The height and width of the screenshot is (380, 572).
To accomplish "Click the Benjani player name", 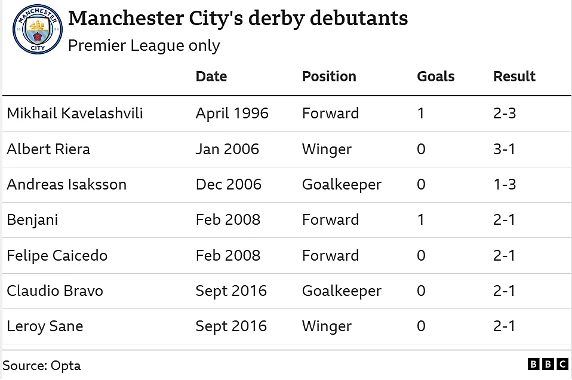I will pos(32,220).
